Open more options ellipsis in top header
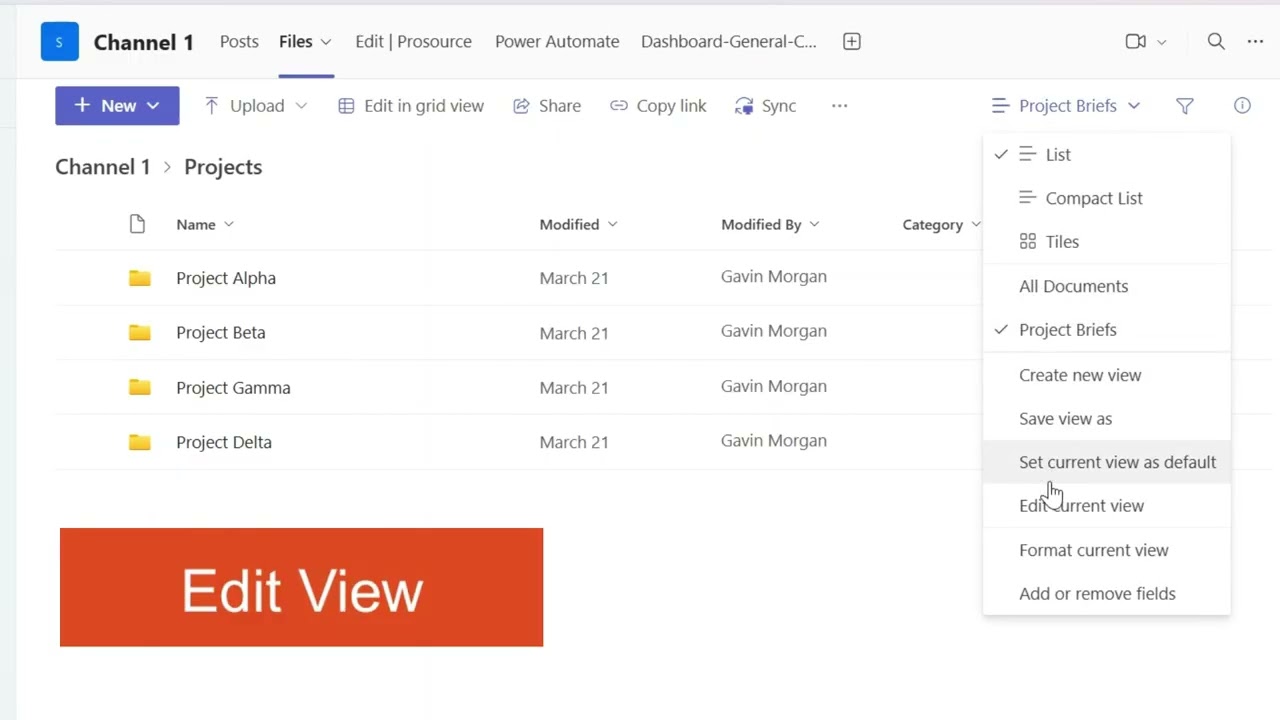This screenshot has height=720, width=1280. [1256, 42]
